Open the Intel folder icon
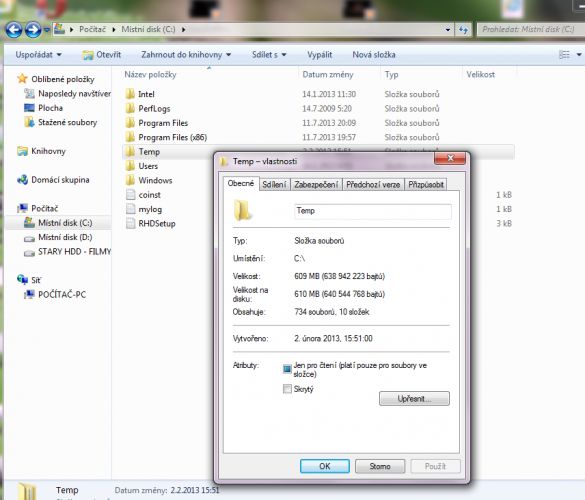The image size is (585, 500). click(130, 94)
